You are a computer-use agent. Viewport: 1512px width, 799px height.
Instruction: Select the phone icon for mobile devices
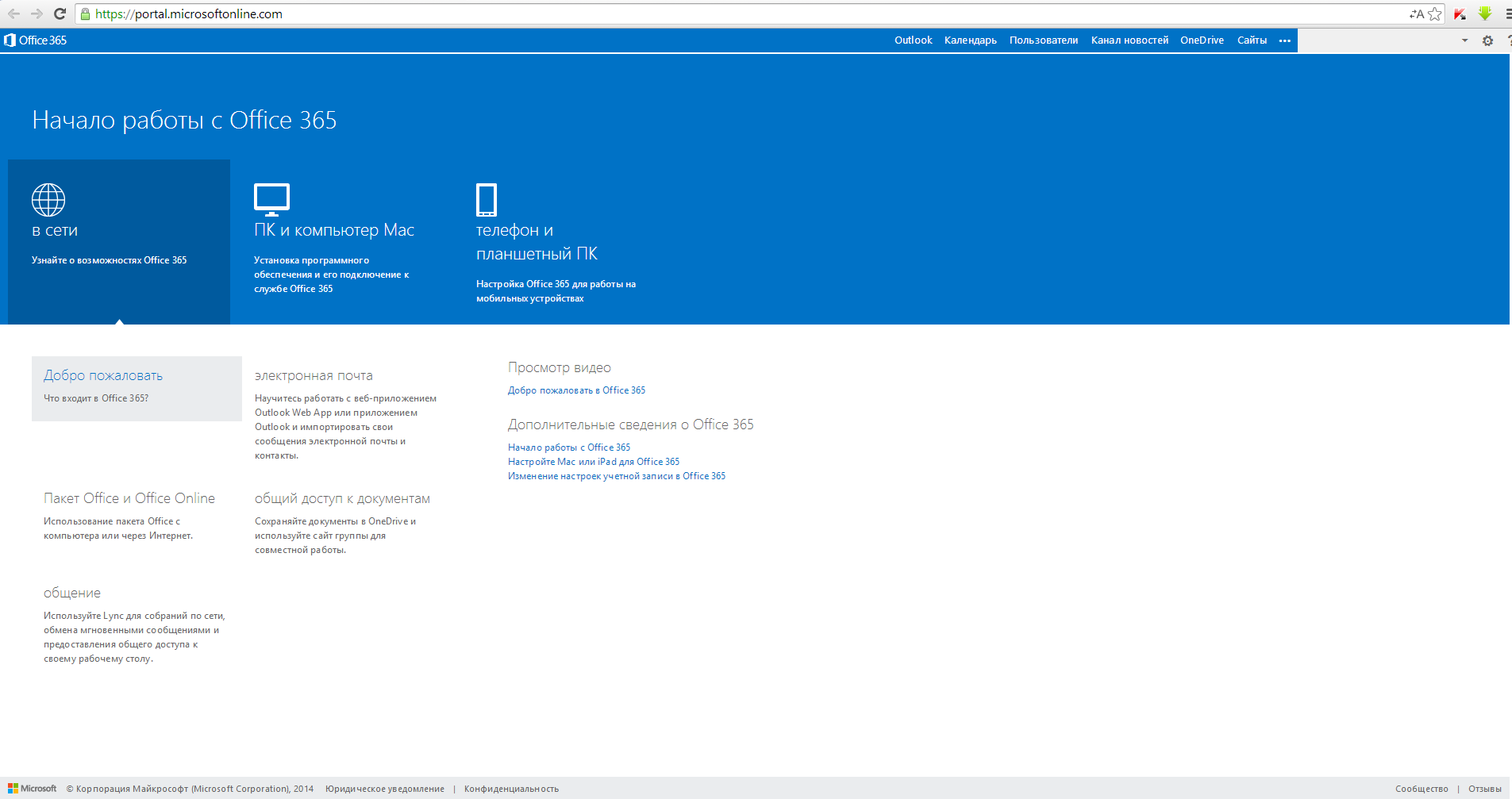[487, 200]
